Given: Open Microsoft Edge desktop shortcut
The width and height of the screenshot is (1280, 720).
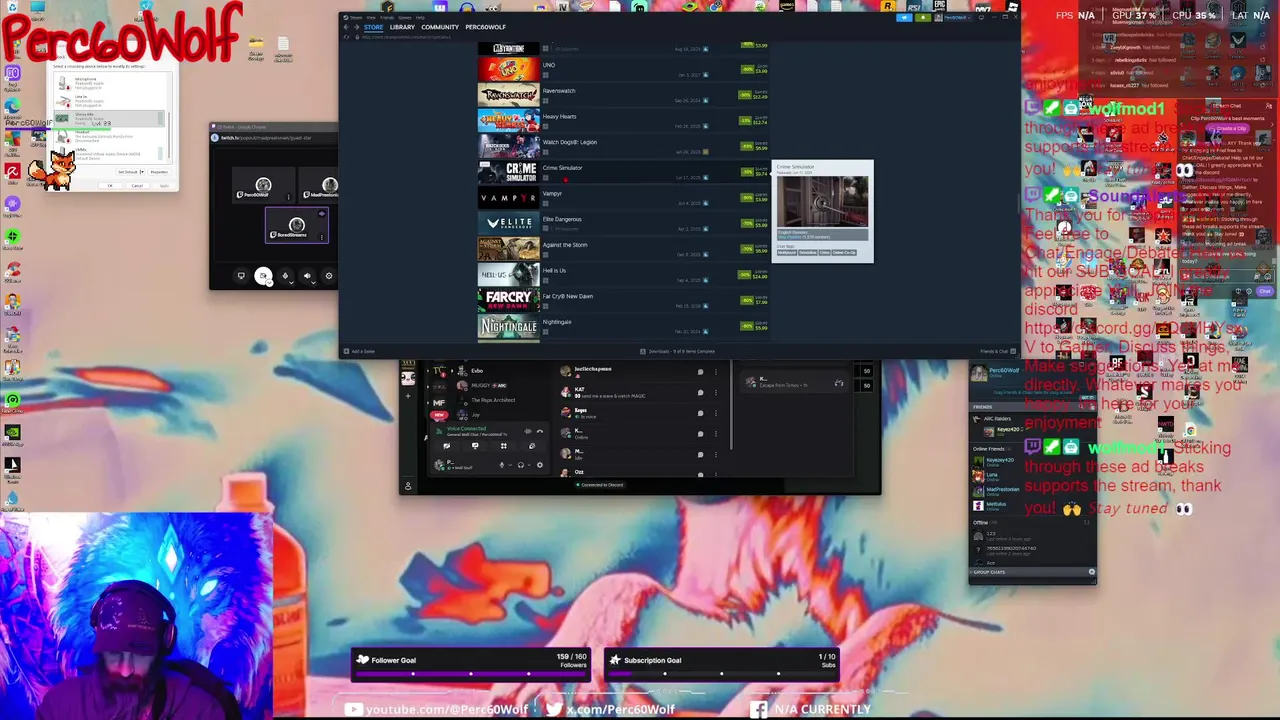Looking at the screenshot, I should pos(13,107).
